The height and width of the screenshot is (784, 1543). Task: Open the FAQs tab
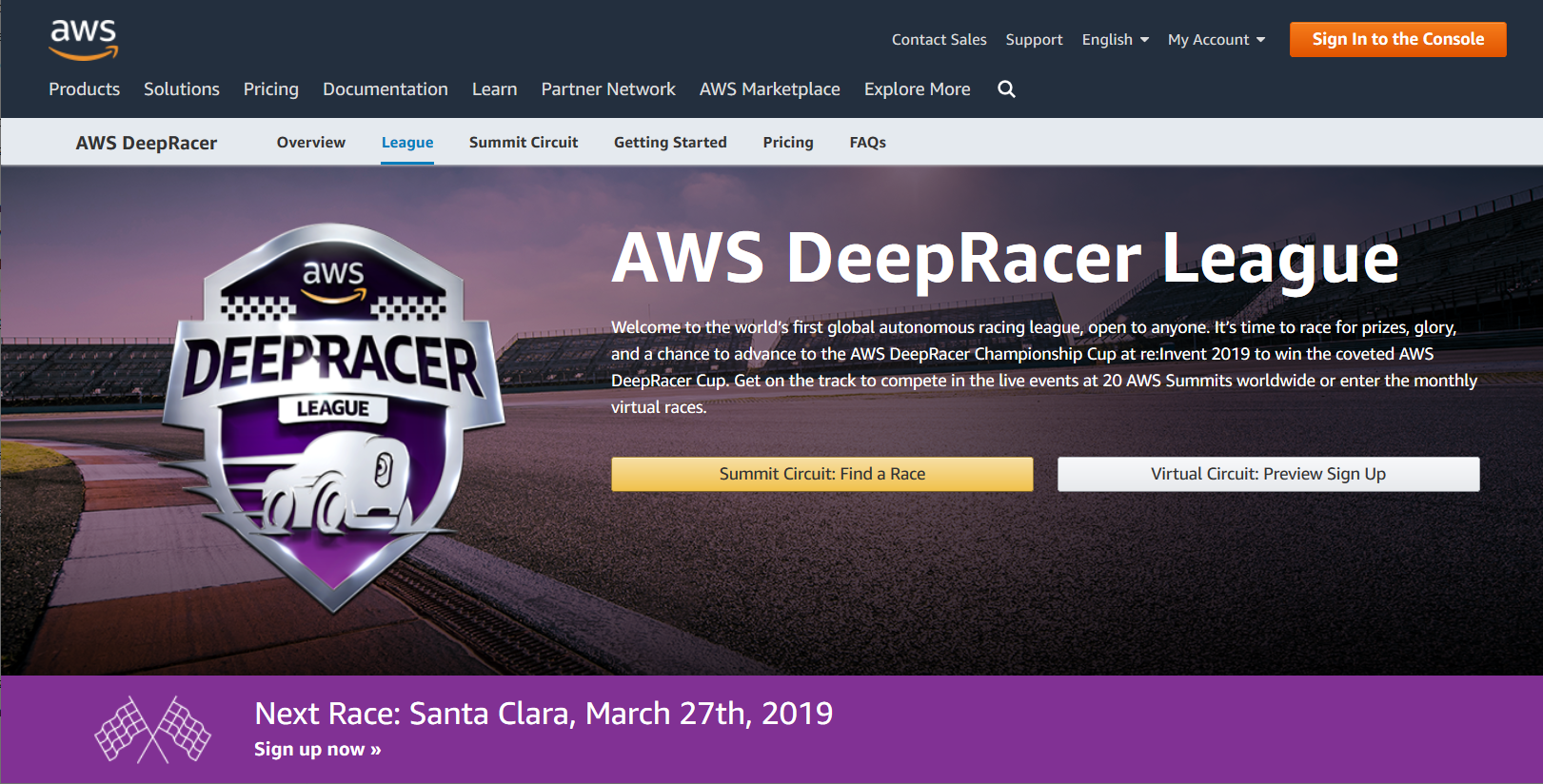pos(867,143)
